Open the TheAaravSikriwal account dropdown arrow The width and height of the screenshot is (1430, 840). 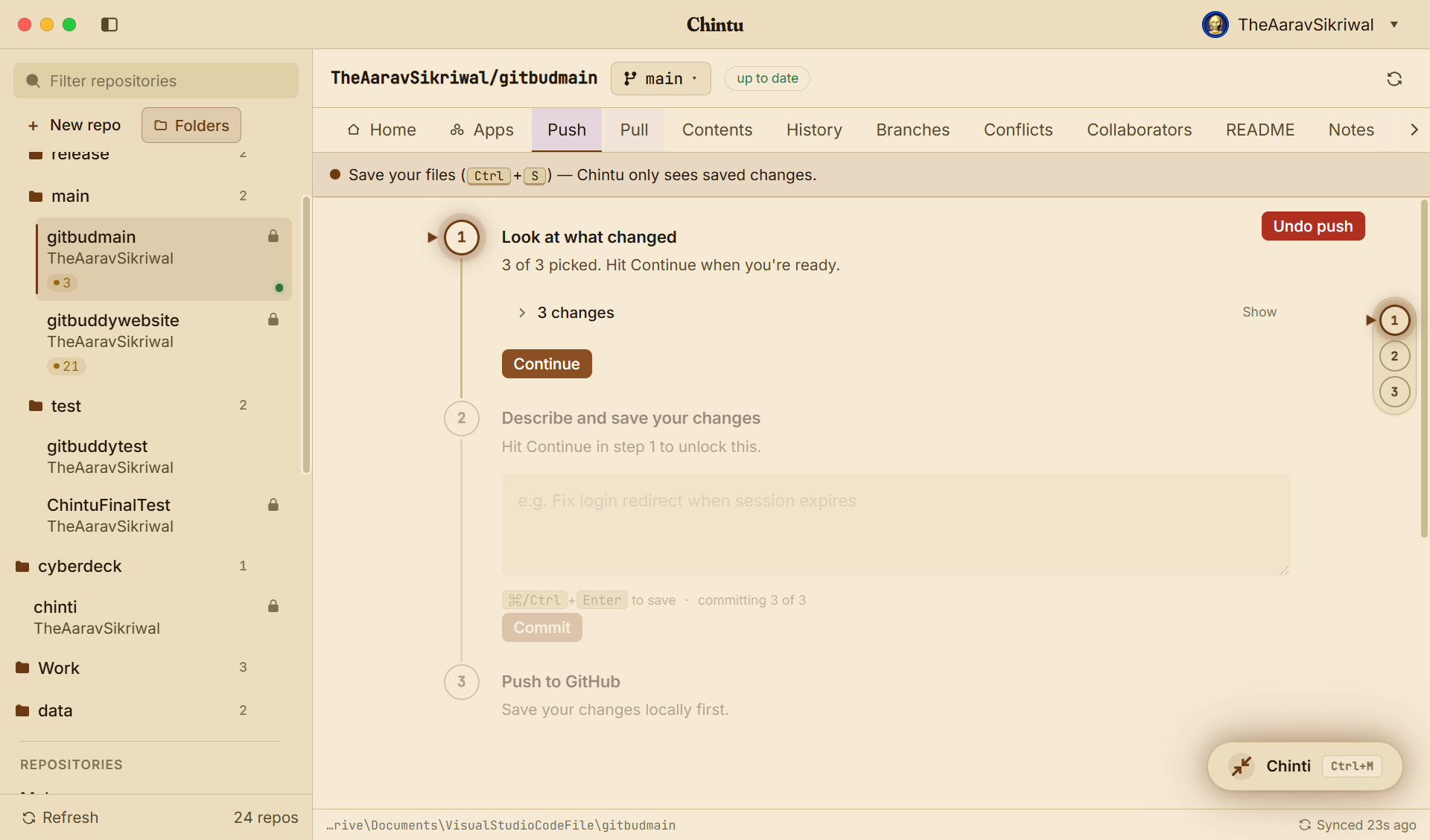click(1394, 25)
